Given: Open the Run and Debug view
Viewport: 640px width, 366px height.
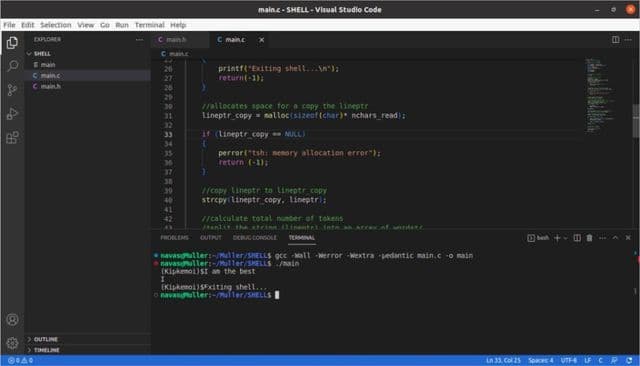Looking at the screenshot, I should click(x=13, y=113).
